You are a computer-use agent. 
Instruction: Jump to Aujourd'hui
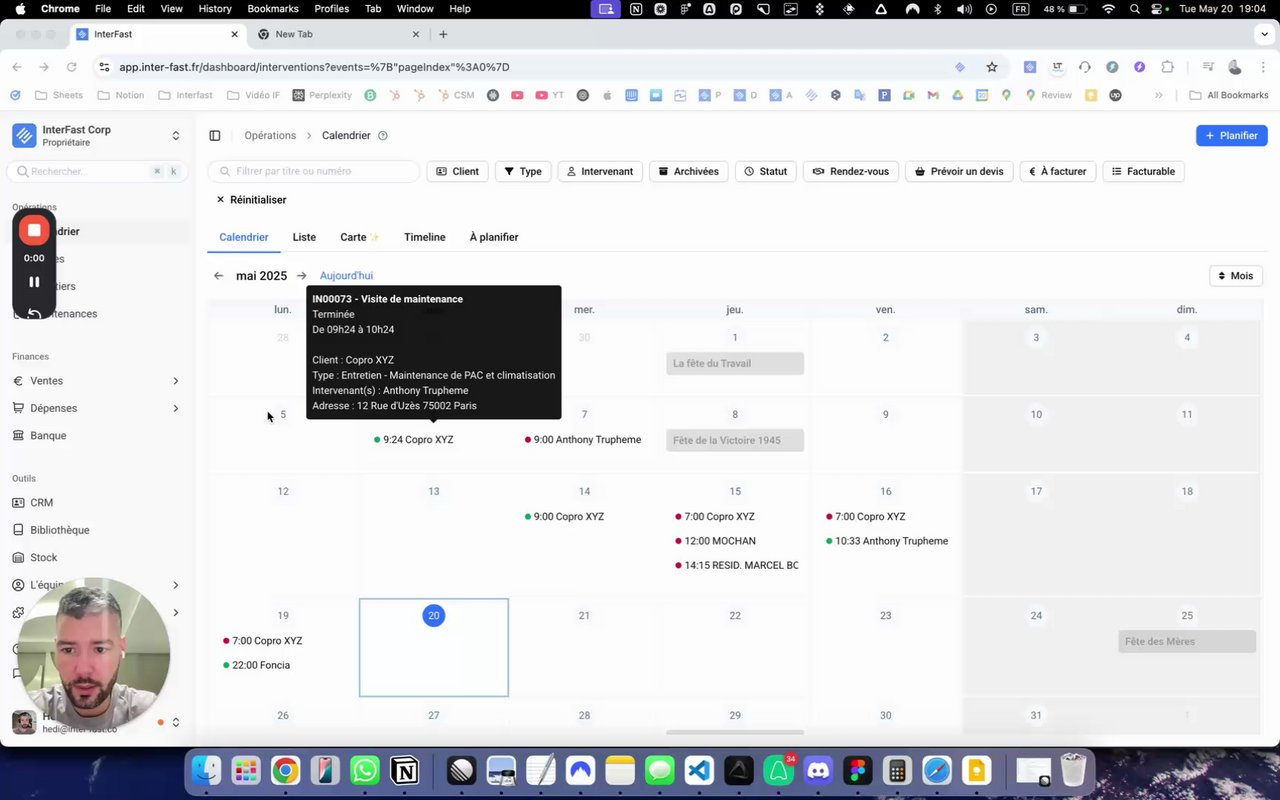(x=346, y=276)
